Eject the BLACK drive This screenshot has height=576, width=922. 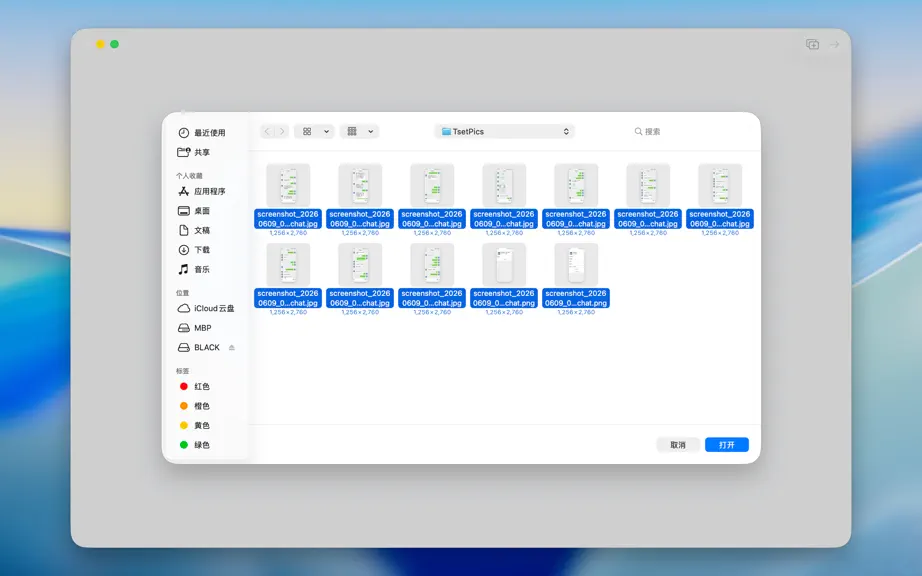point(232,347)
